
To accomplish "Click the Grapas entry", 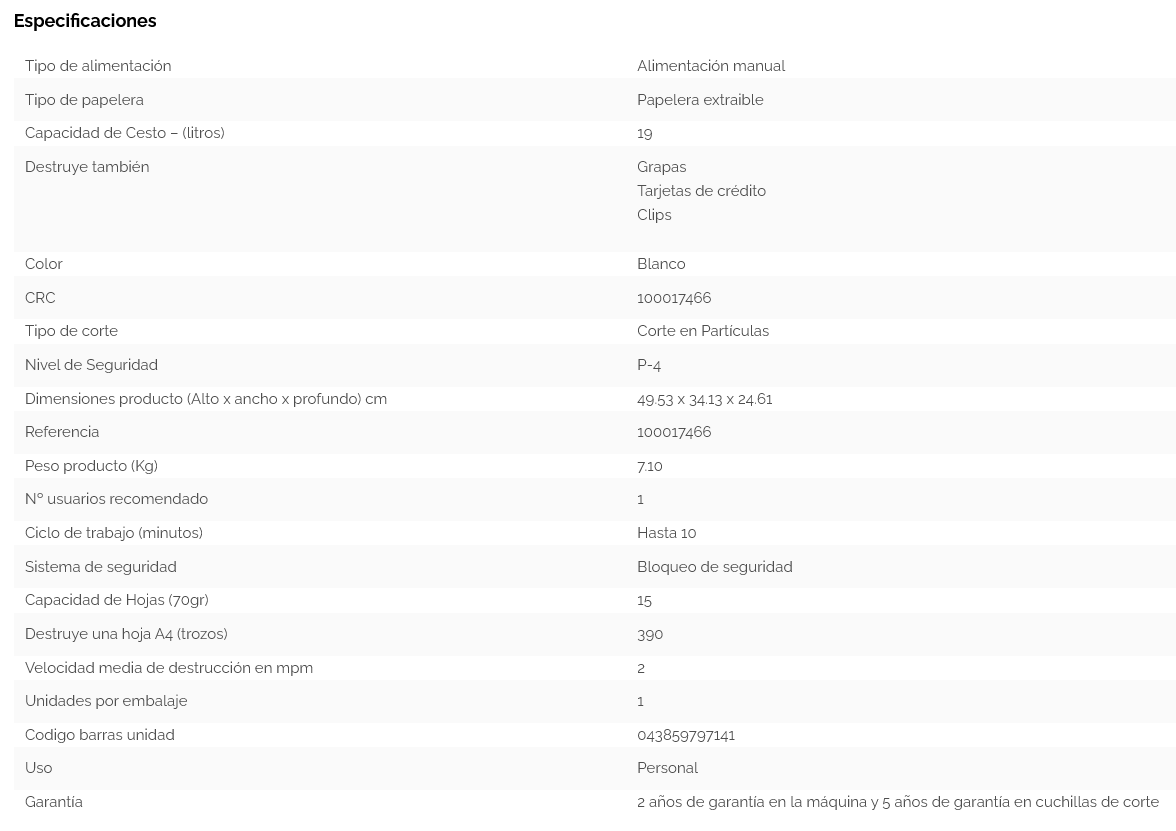I will (x=661, y=167).
